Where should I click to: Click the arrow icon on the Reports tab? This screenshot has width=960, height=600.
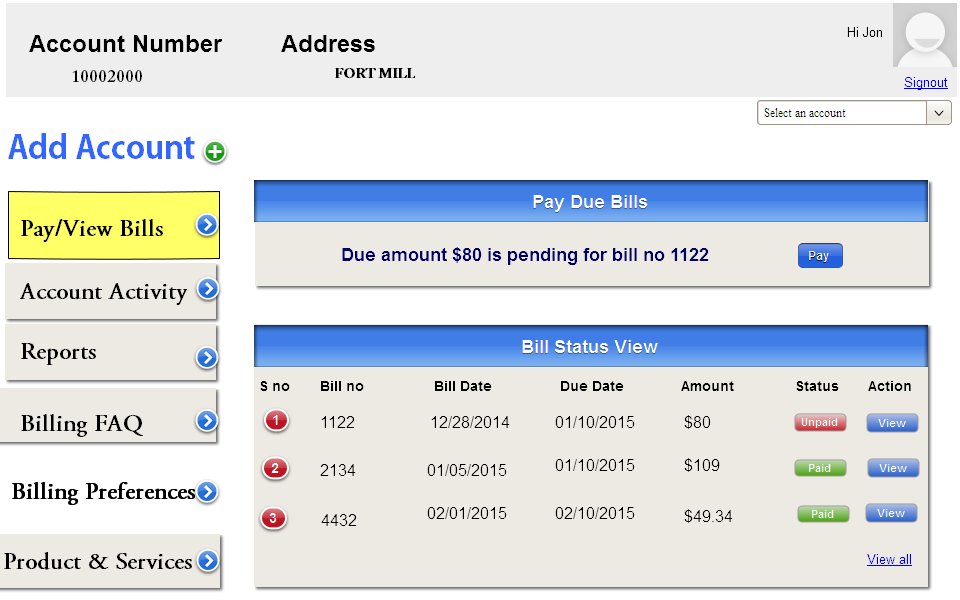tap(207, 356)
